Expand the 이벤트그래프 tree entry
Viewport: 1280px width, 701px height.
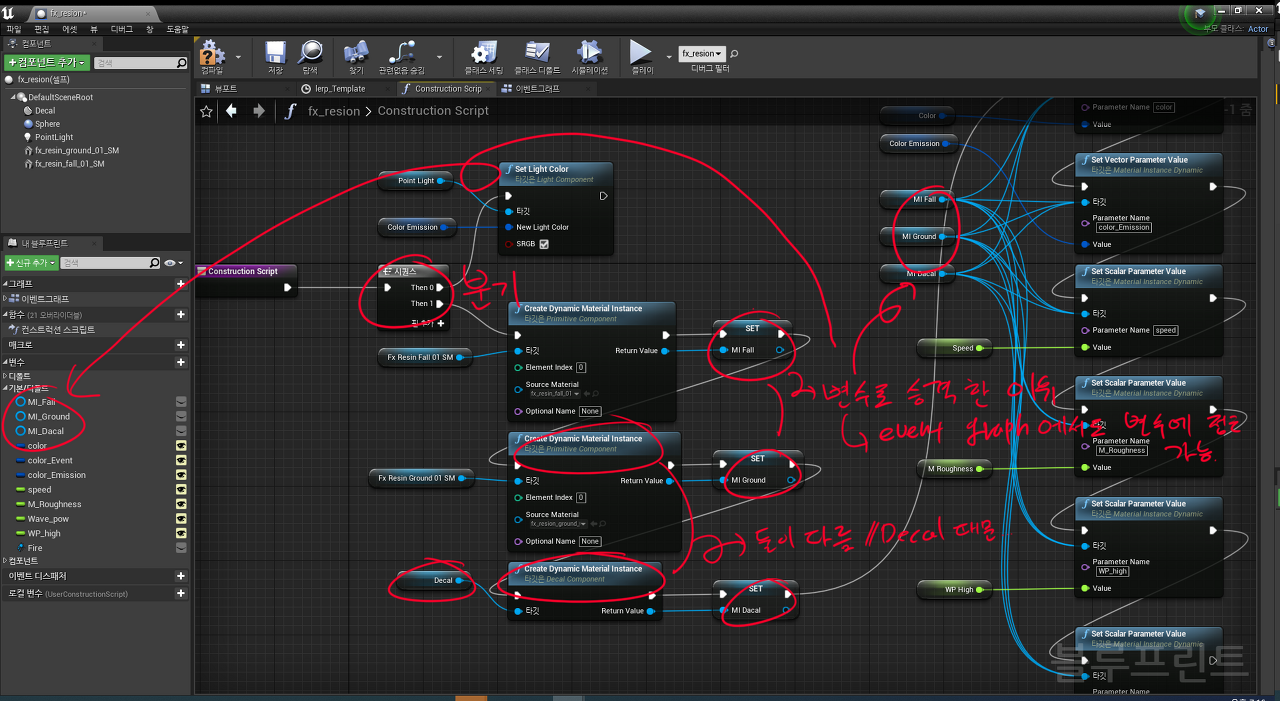point(5,299)
